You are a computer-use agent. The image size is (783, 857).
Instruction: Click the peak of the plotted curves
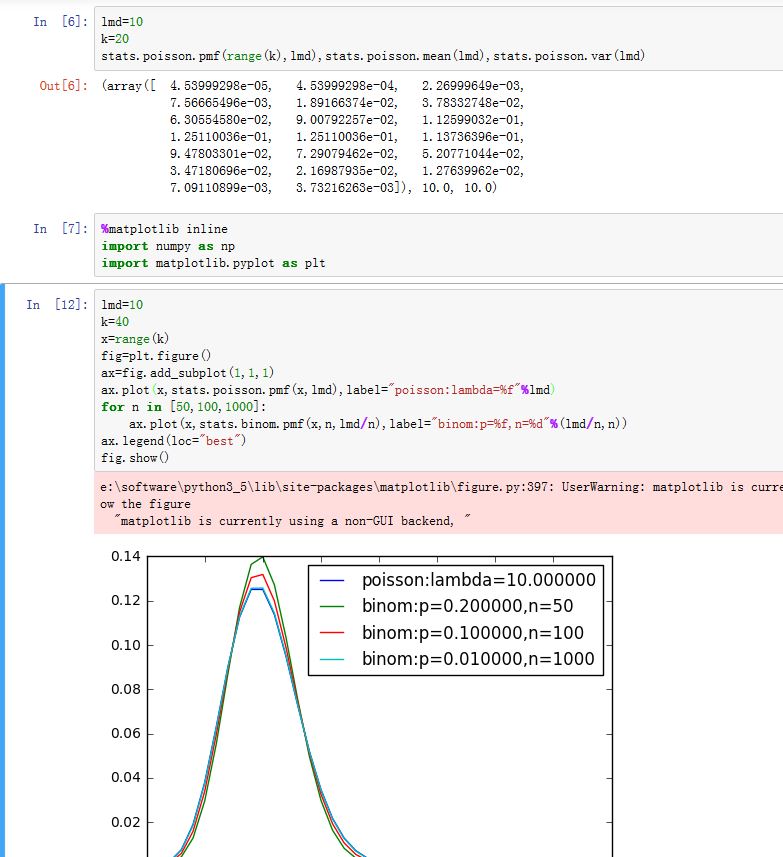pyautogui.click(x=261, y=560)
